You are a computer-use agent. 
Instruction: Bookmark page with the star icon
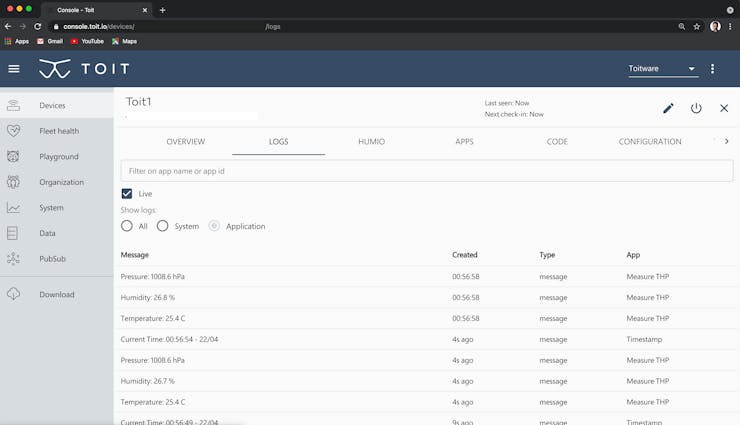(697, 26)
